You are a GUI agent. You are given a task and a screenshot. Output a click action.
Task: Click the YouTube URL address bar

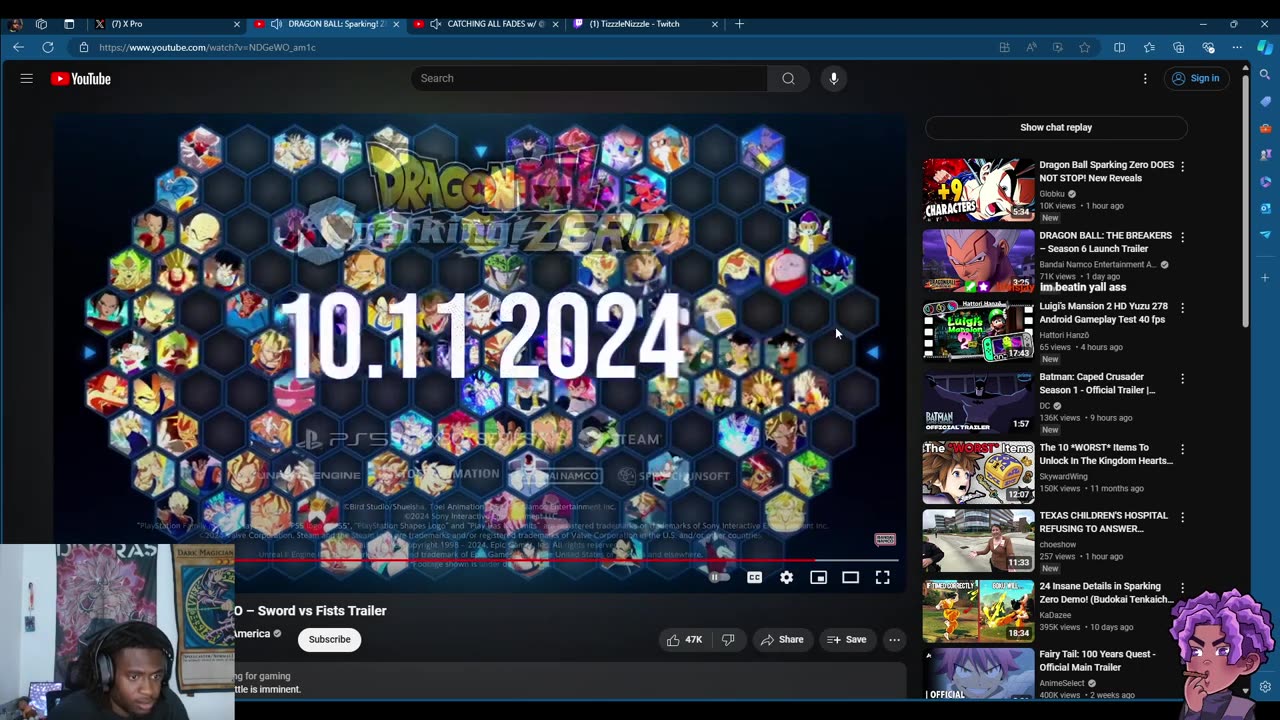coord(540,47)
